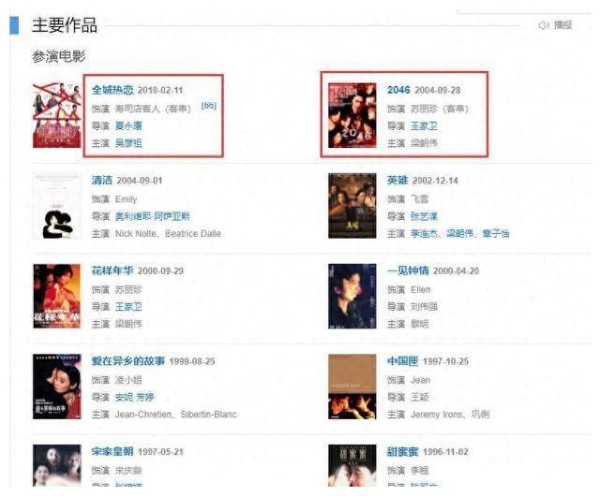Image resolution: width=600 pixels, height=496 pixels.
Task: Open the 清洁 movie poster thumbnail
Action: click(x=57, y=206)
